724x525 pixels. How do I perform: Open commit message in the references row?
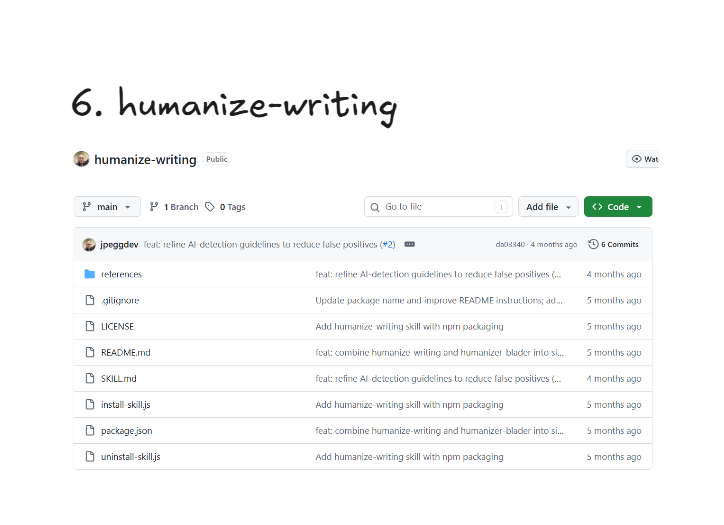(438, 274)
